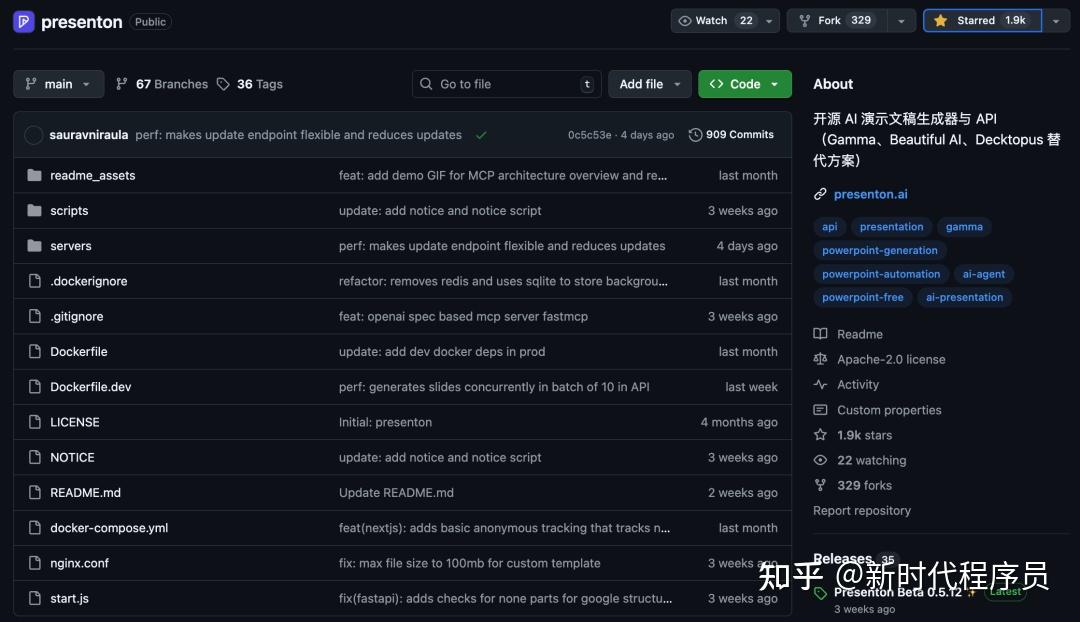Select the 'gamma' topic tag
Screen dimensions: 1080x622
pos(964,227)
